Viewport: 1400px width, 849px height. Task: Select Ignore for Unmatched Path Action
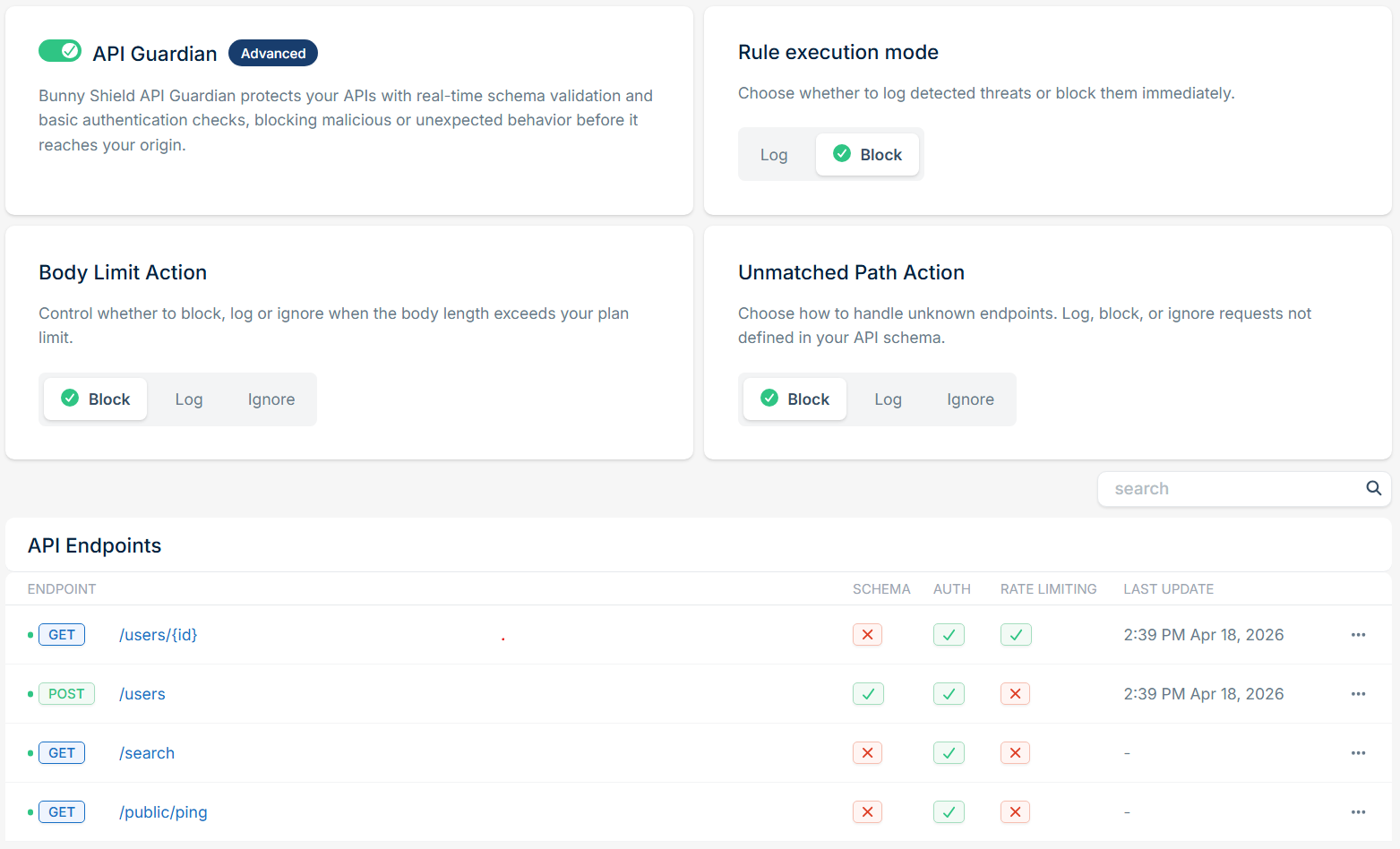click(971, 399)
